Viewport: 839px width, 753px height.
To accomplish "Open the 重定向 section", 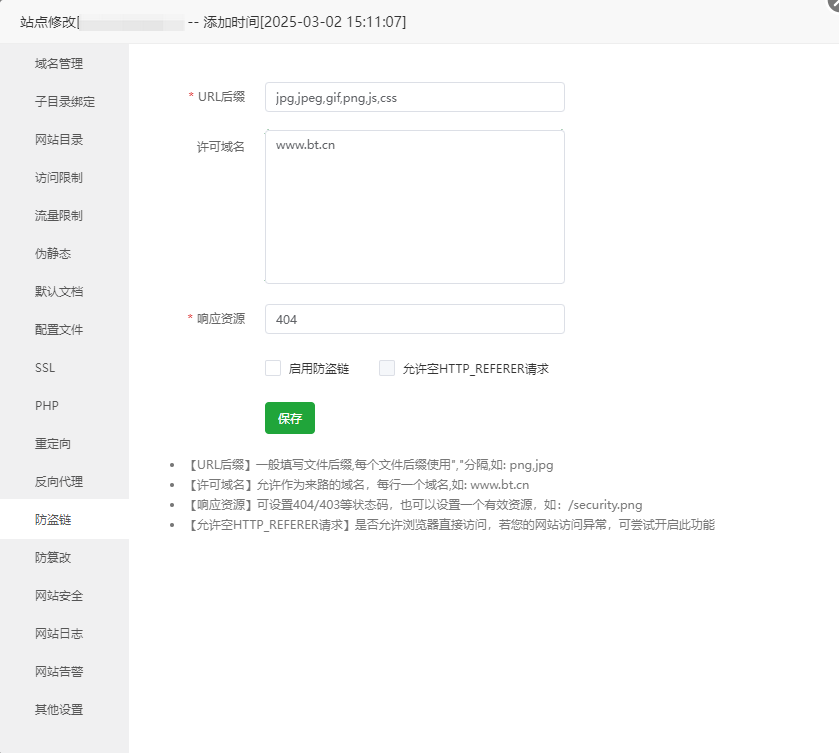I will pyautogui.click(x=65, y=443).
